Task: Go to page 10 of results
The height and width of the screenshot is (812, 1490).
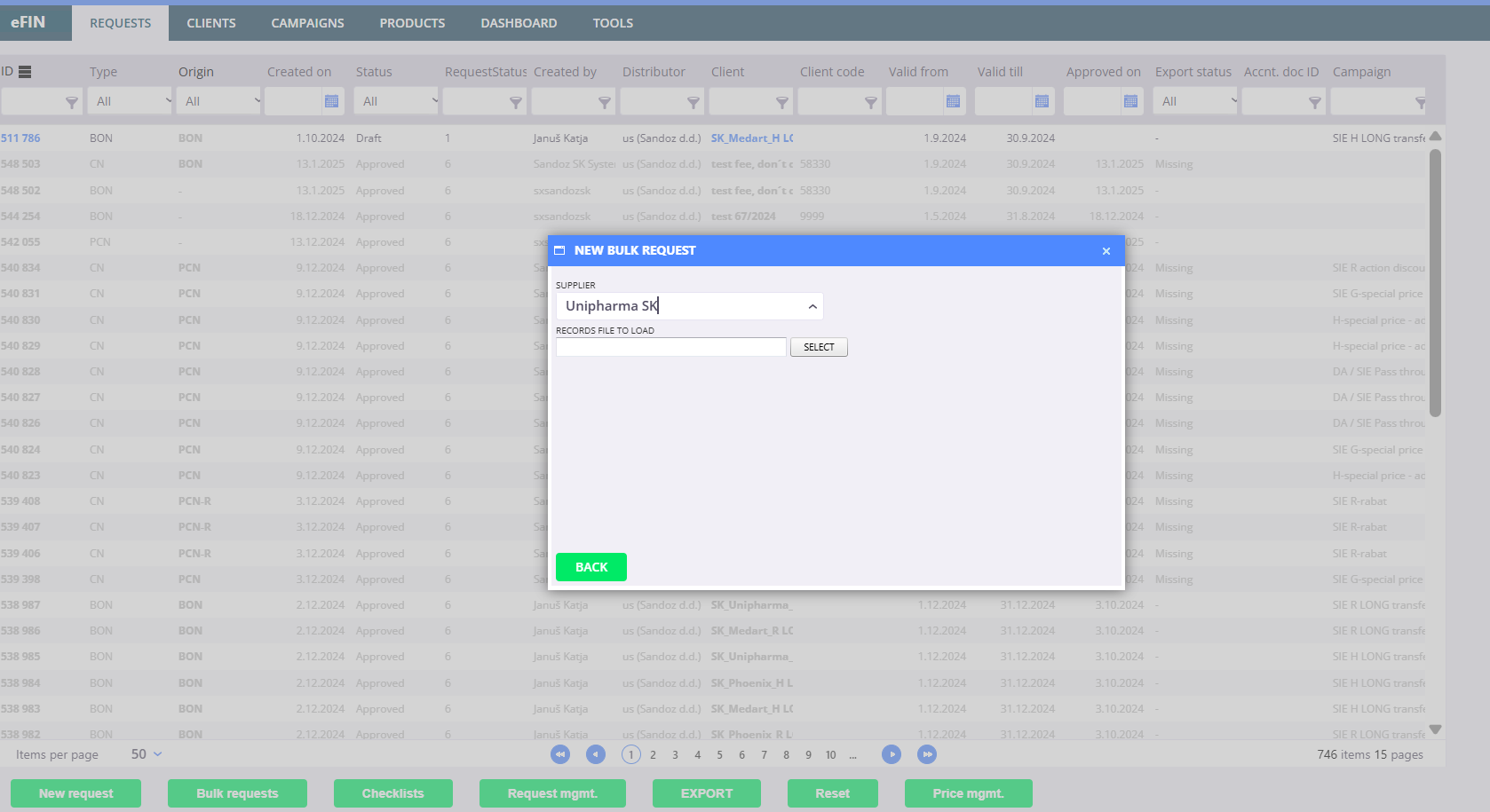Action: [831, 755]
